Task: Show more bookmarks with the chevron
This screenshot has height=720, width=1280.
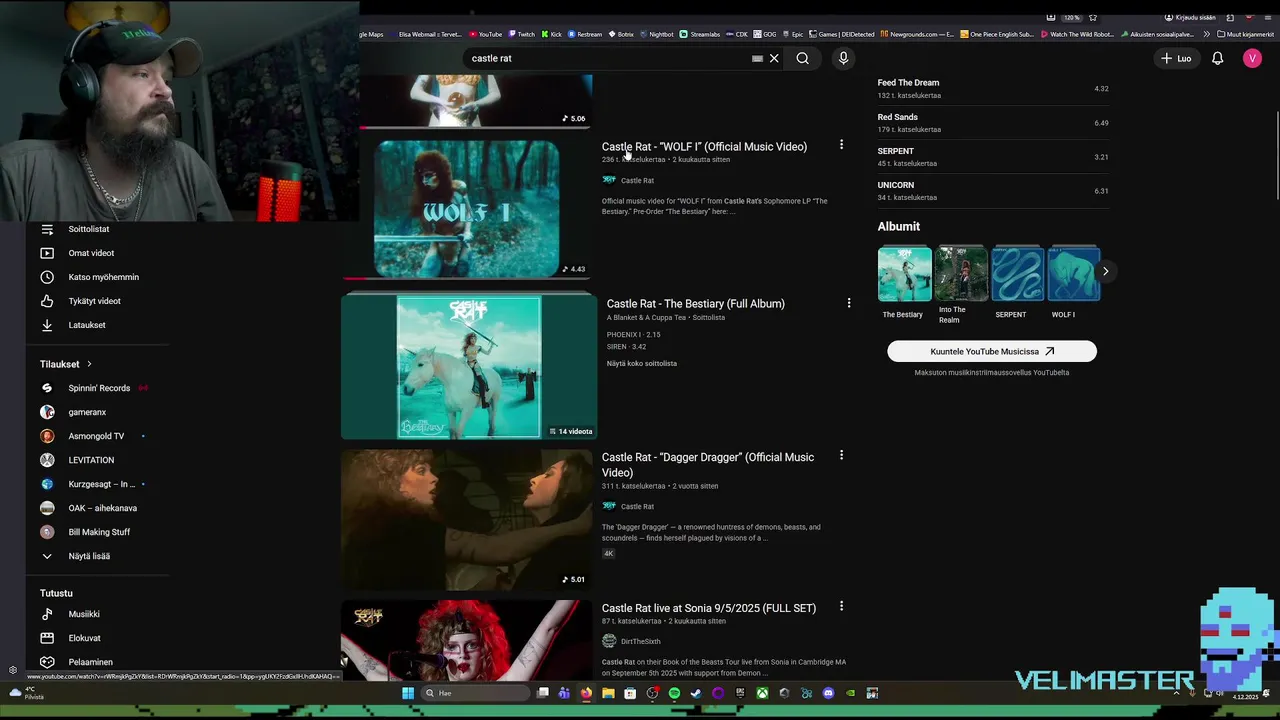Action: click(x=1206, y=34)
